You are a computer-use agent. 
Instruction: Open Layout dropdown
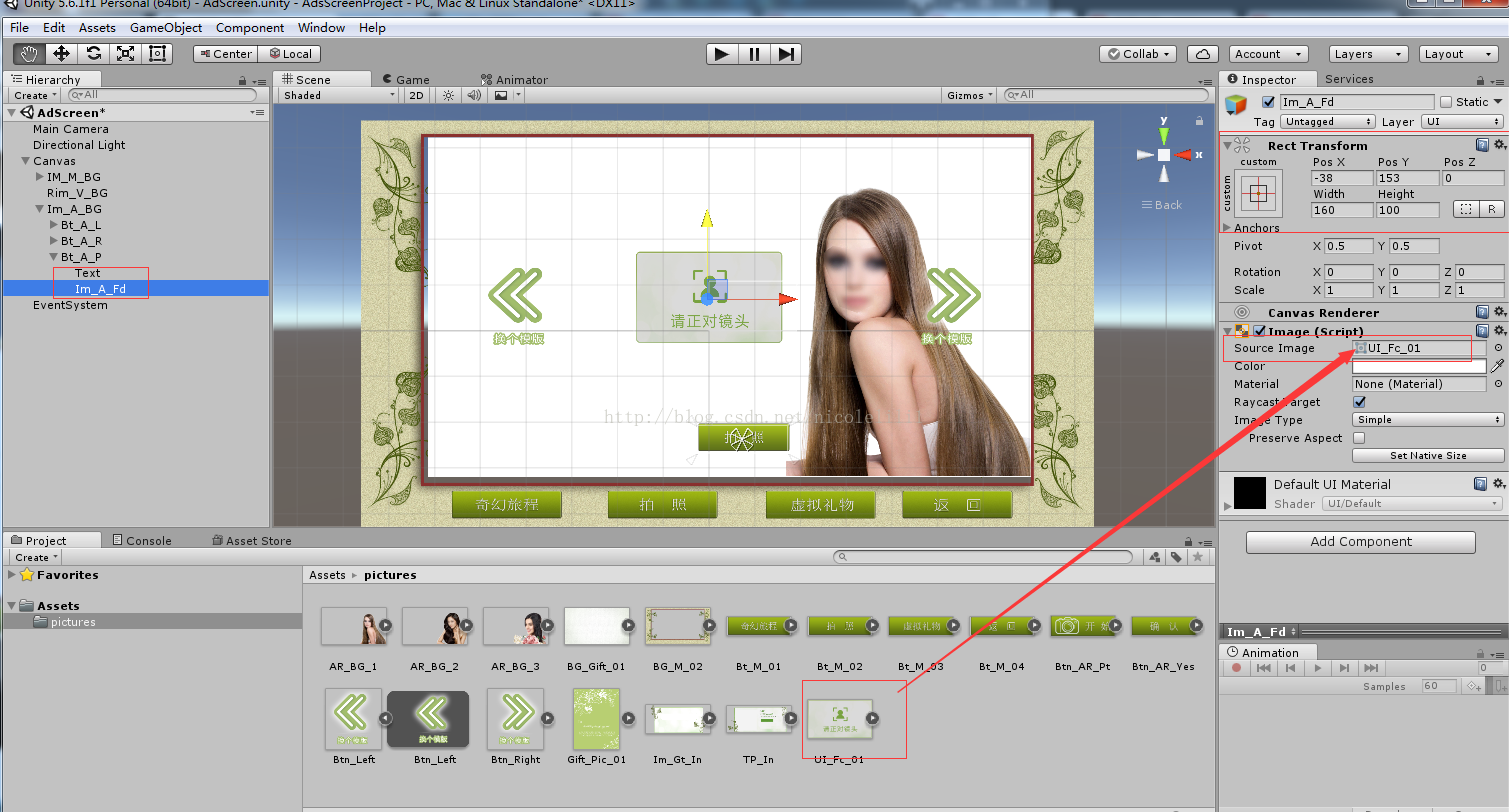pyautogui.click(x=1458, y=54)
